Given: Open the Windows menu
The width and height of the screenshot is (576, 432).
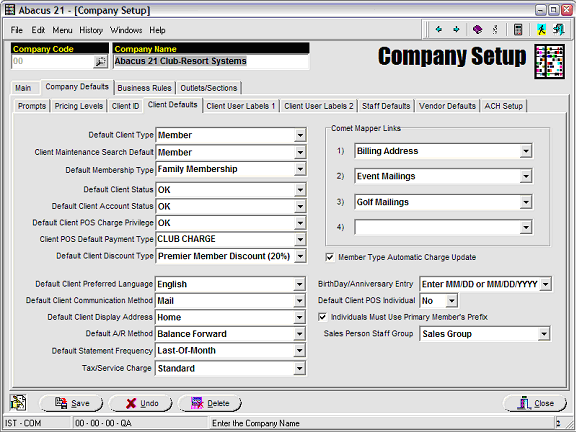Looking at the screenshot, I should 126,30.
